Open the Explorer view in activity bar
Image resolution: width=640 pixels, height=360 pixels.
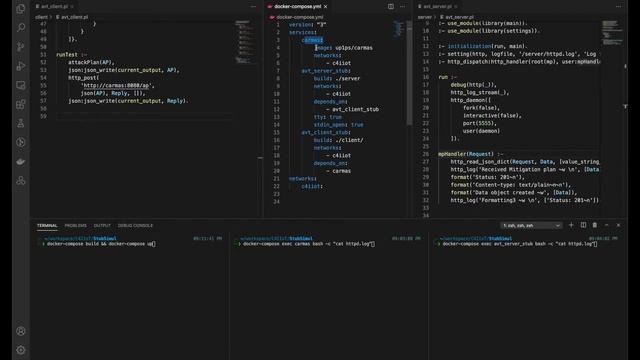[x=21, y=9]
